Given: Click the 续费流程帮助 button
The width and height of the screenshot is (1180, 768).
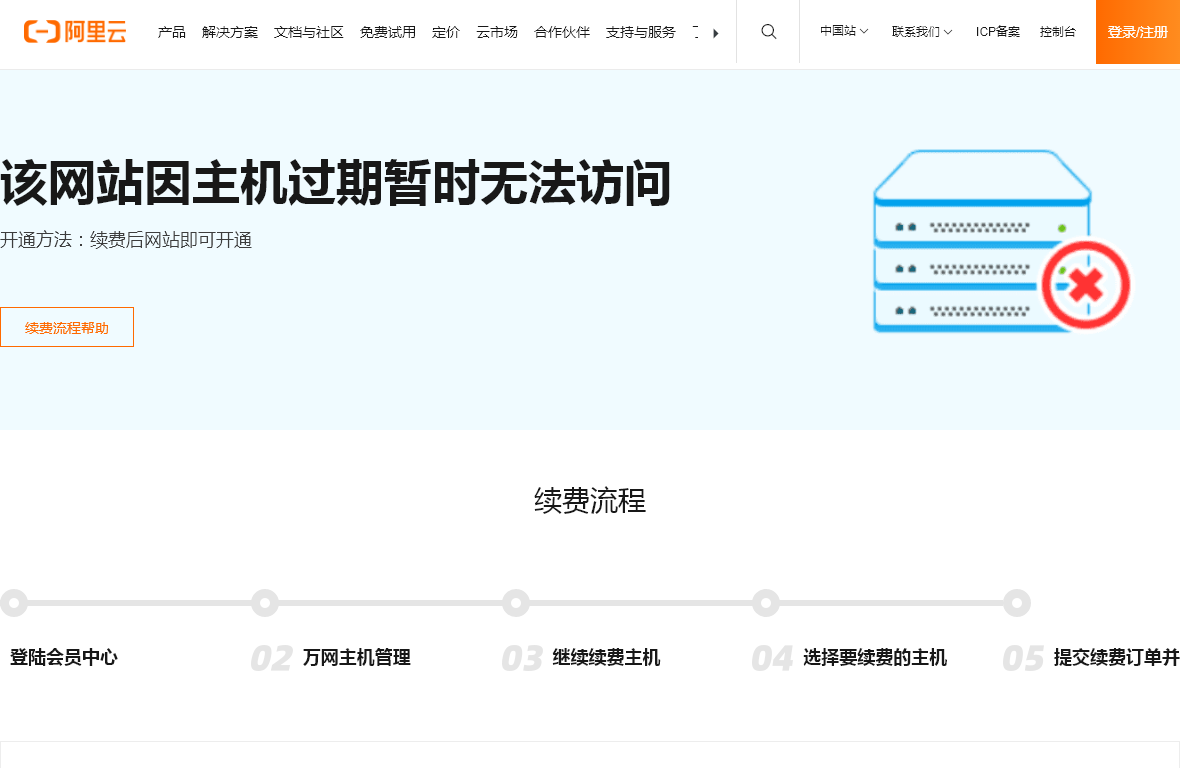Looking at the screenshot, I should point(67,327).
